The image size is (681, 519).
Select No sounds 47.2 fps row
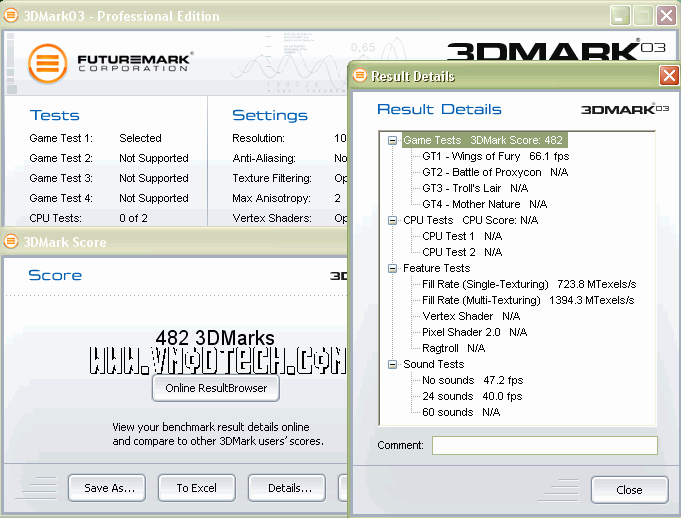(473, 380)
